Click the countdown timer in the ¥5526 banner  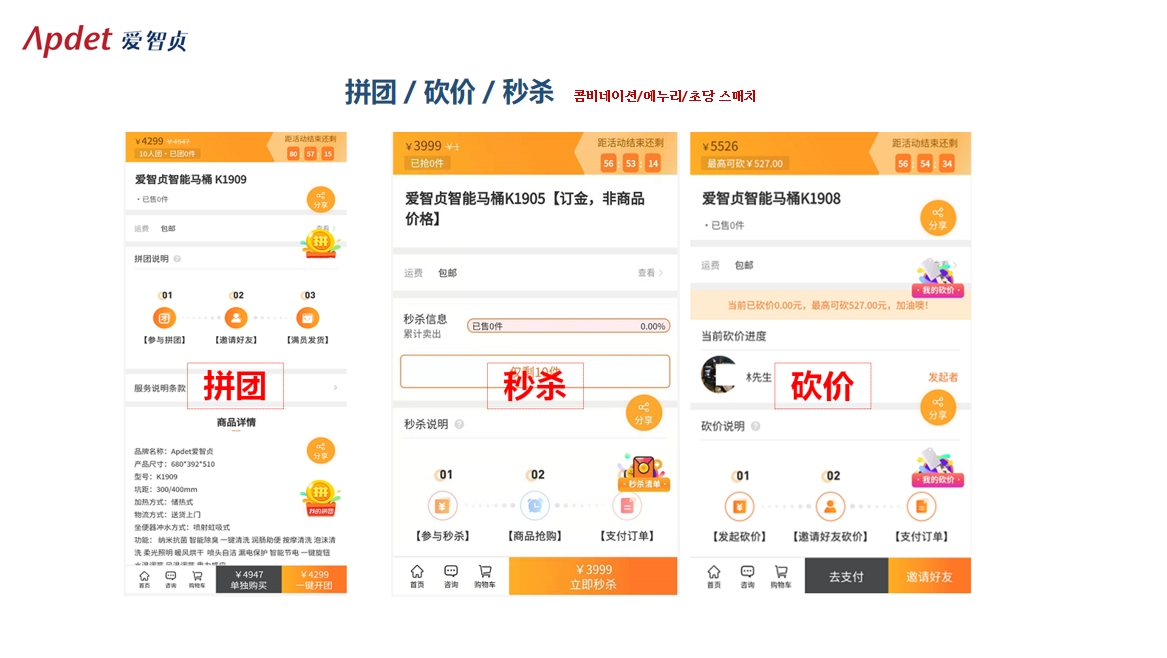click(925, 164)
